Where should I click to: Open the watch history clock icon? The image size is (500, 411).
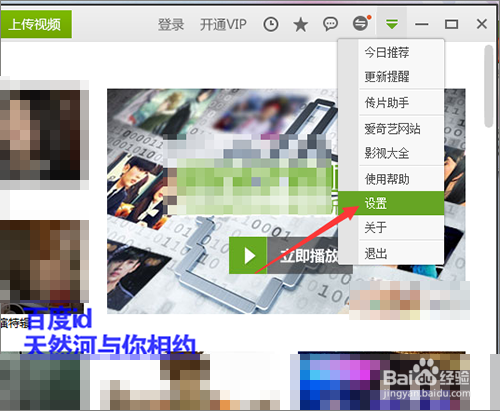pyautogui.click(x=271, y=25)
